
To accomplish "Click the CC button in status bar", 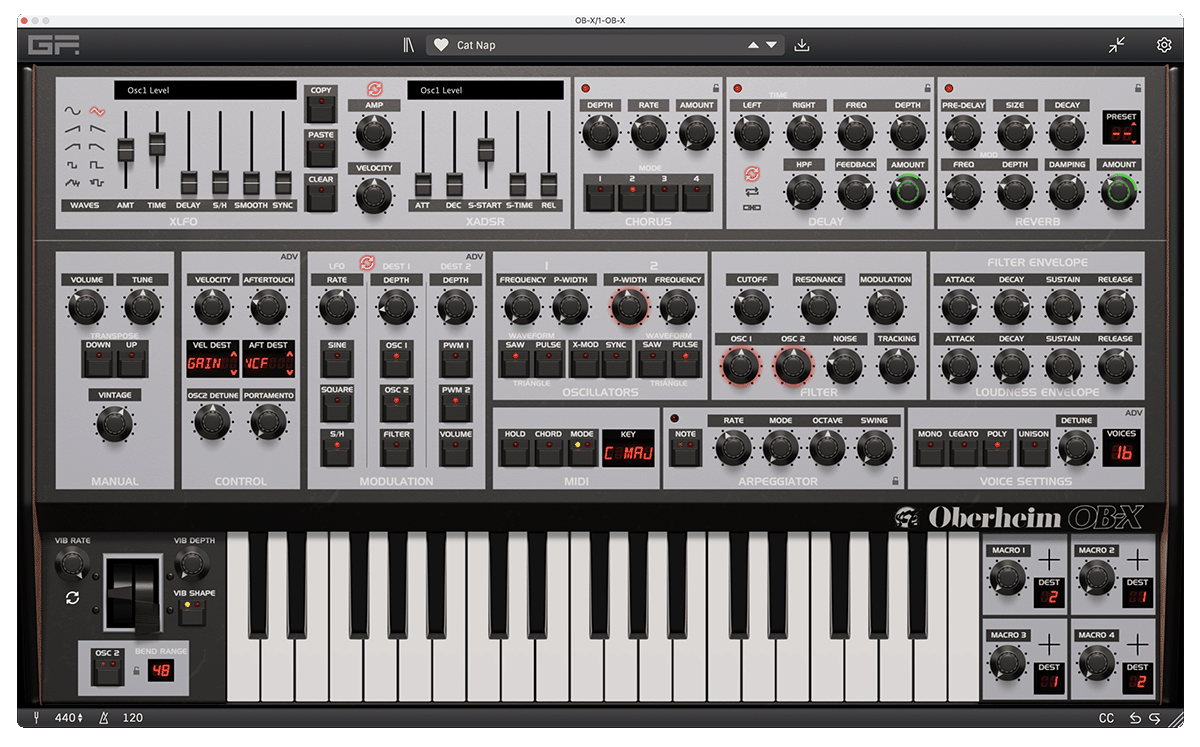I will [x=1106, y=718].
